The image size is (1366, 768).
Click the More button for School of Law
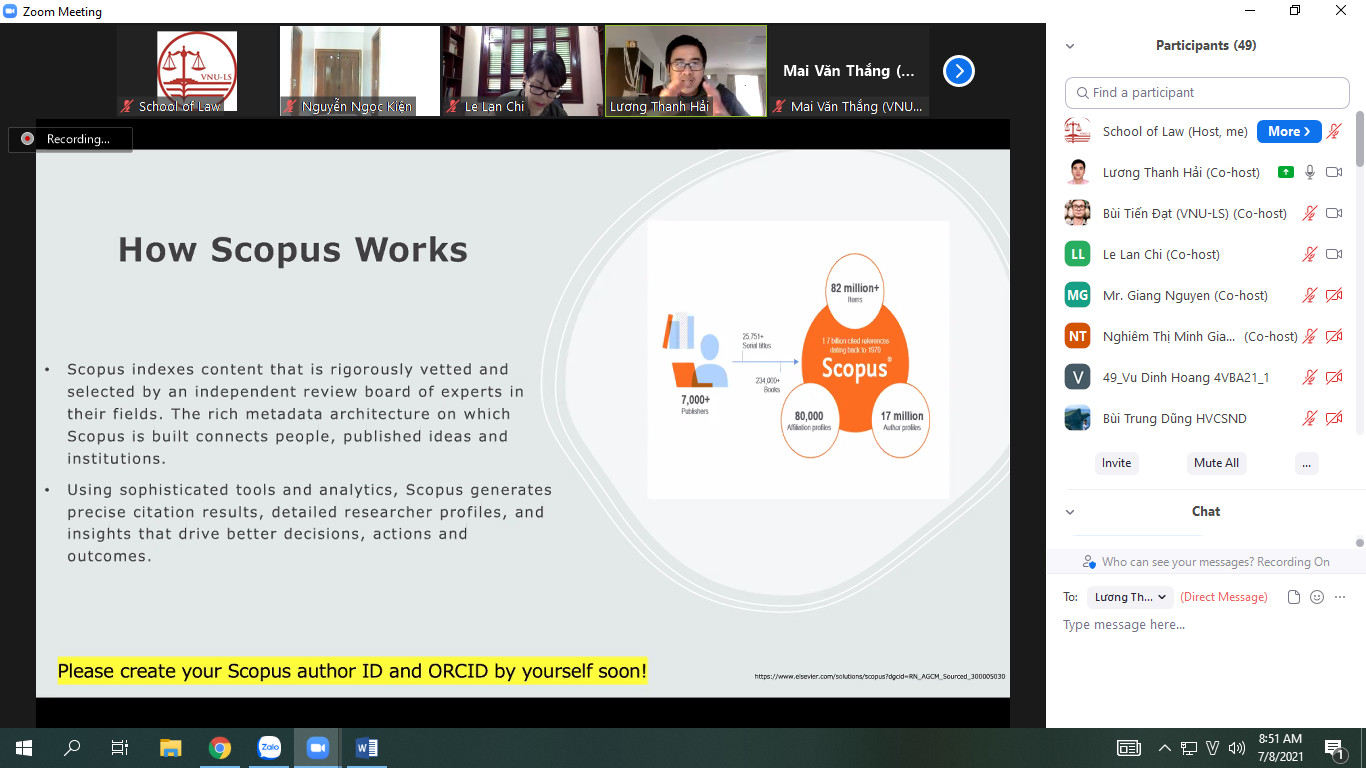(1288, 131)
